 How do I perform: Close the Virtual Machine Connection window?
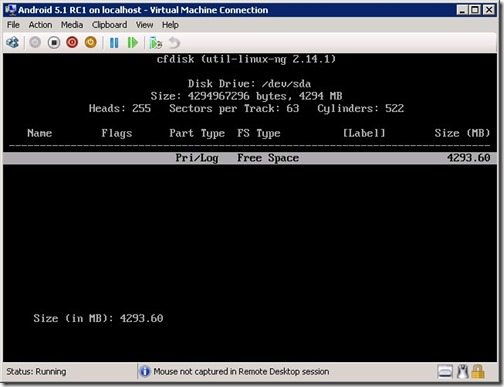tap(489, 10)
